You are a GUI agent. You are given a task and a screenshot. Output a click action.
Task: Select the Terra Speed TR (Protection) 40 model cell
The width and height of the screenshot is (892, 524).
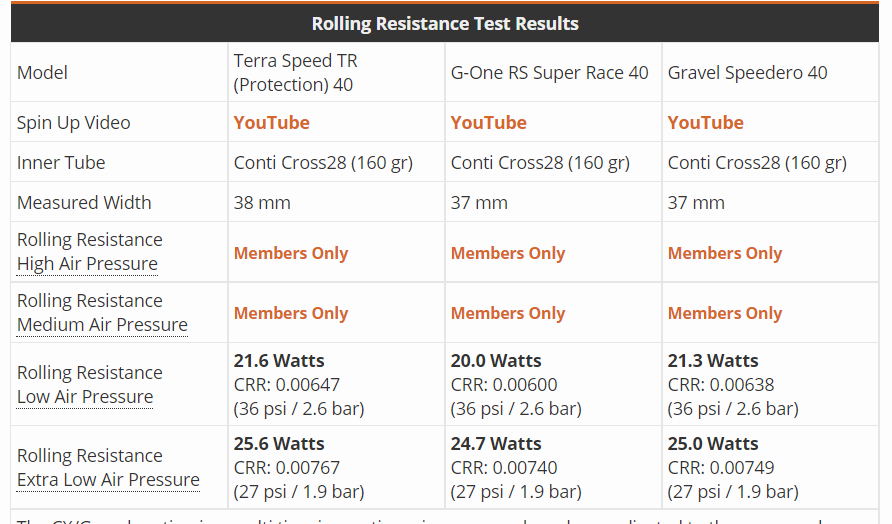295,73
